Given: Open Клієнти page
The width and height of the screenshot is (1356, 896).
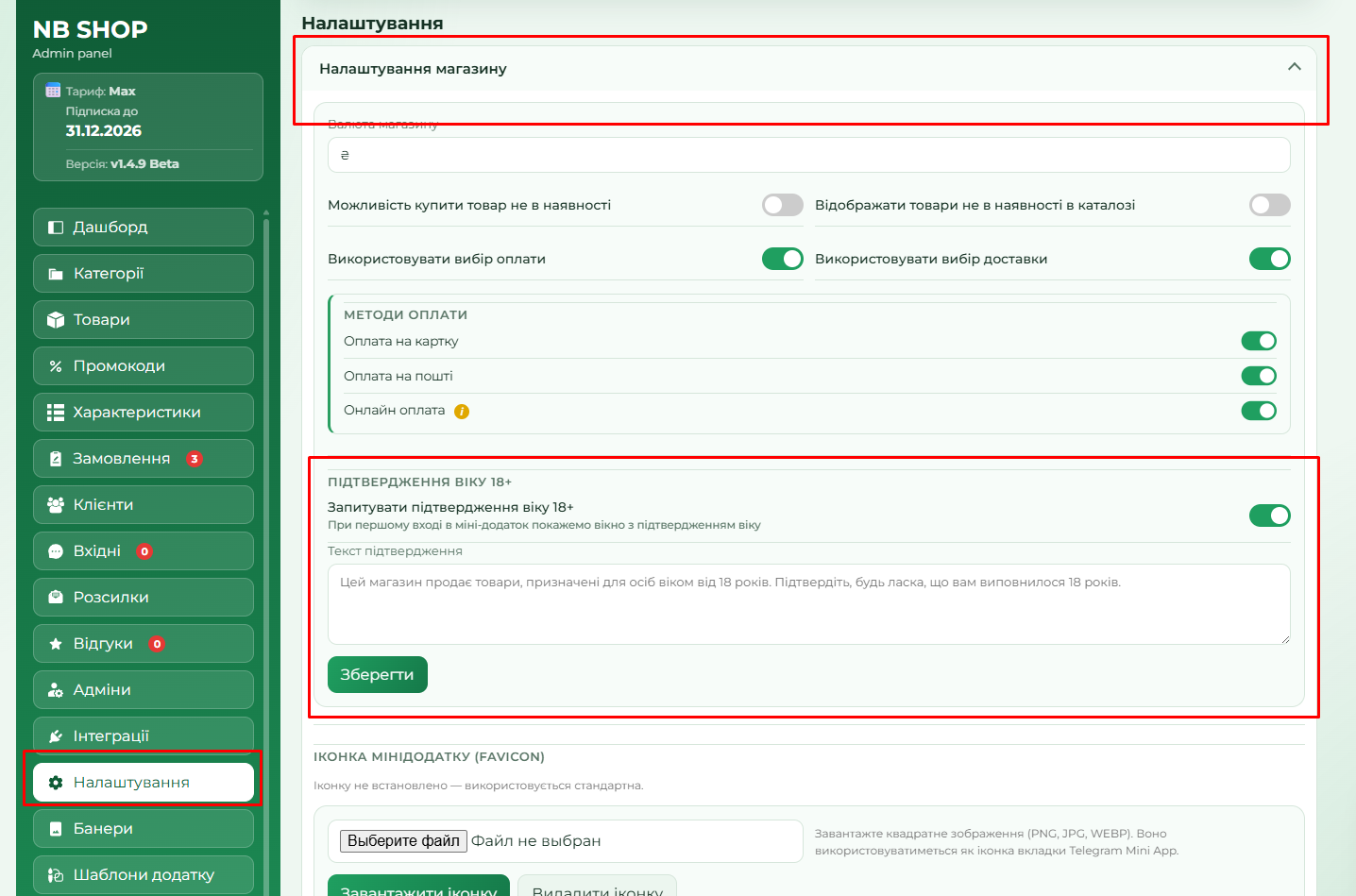Looking at the screenshot, I should click(144, 504).
